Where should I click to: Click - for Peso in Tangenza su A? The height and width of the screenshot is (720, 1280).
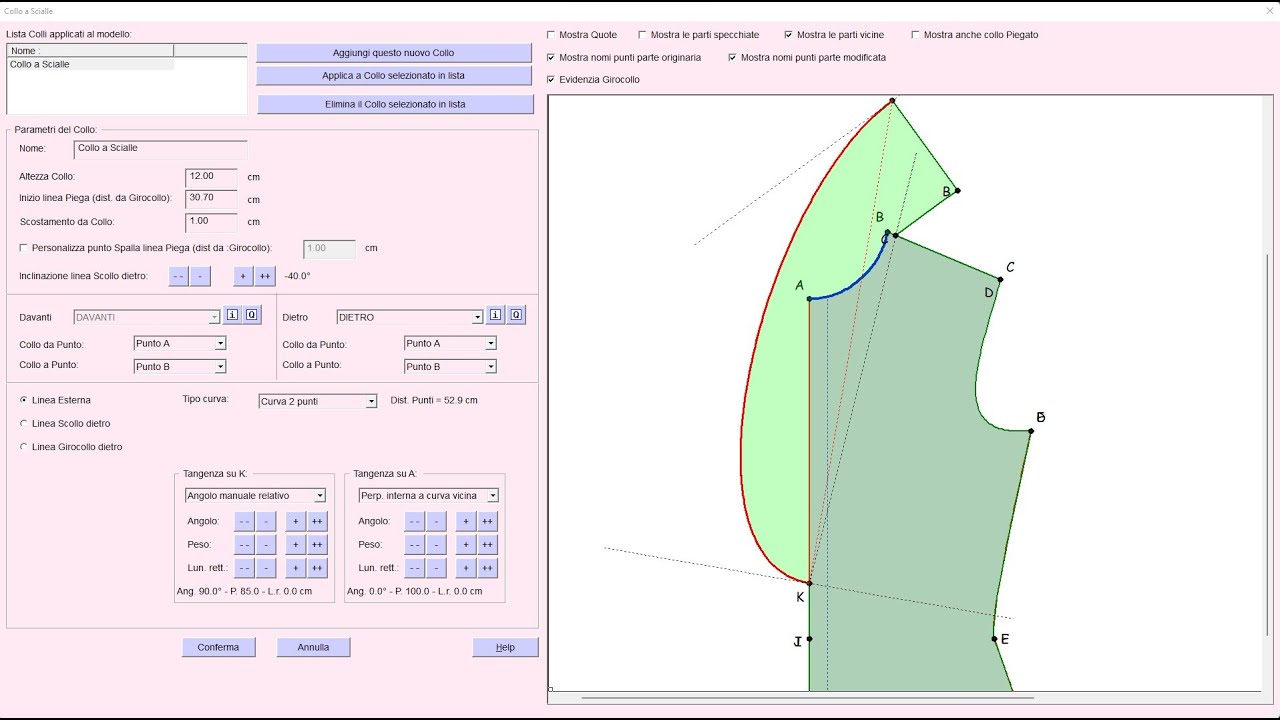(436, 545)
